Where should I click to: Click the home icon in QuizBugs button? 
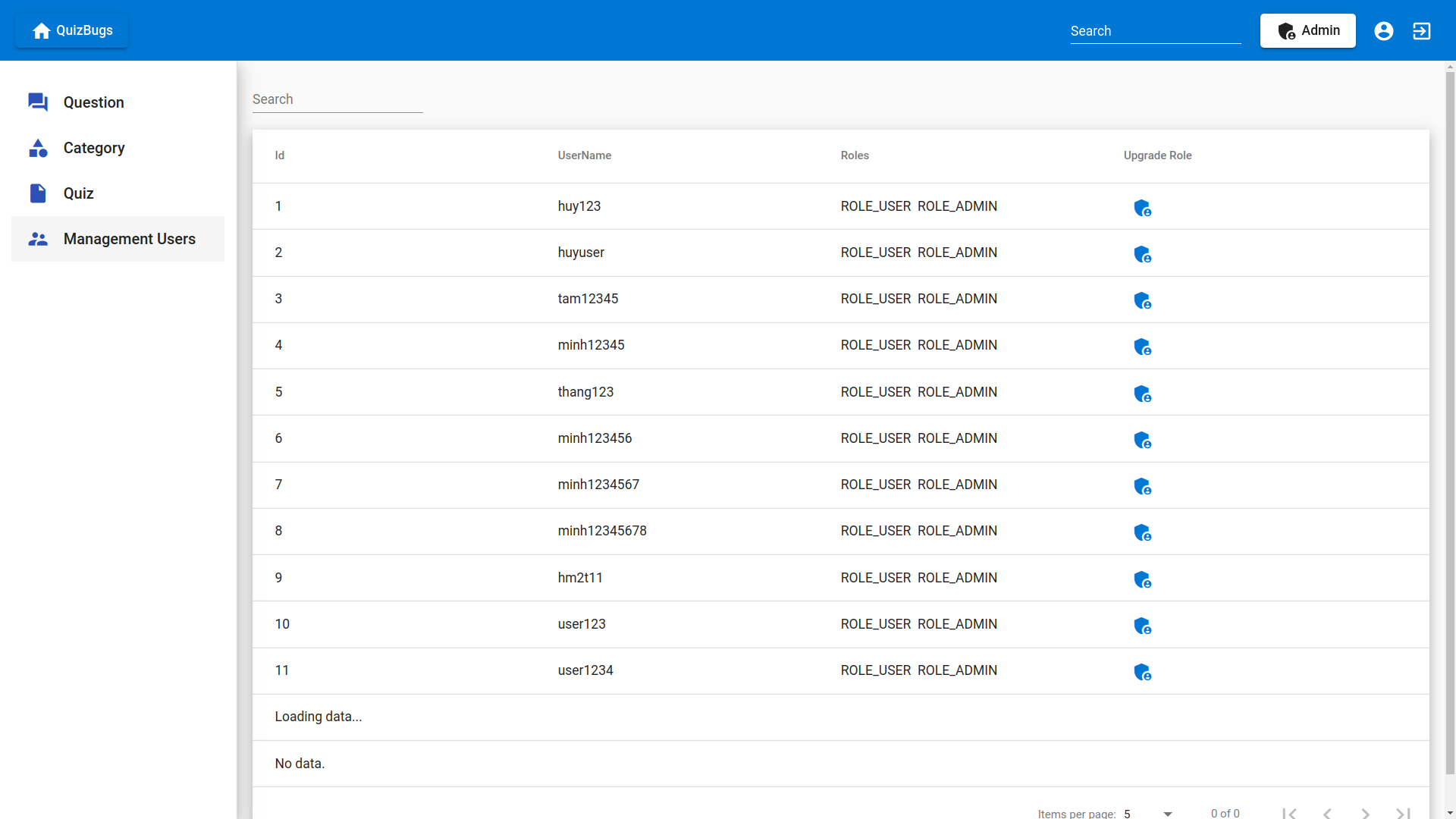tap(42, 30)
